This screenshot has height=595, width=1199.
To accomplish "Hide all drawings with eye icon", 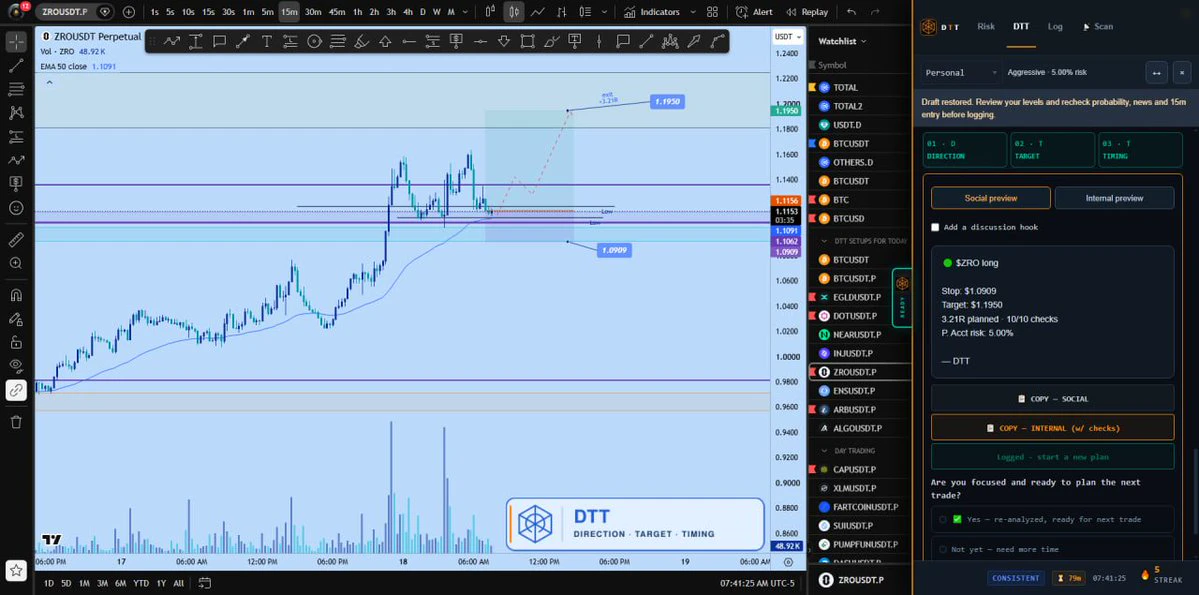I will click(x=16, y=366).
